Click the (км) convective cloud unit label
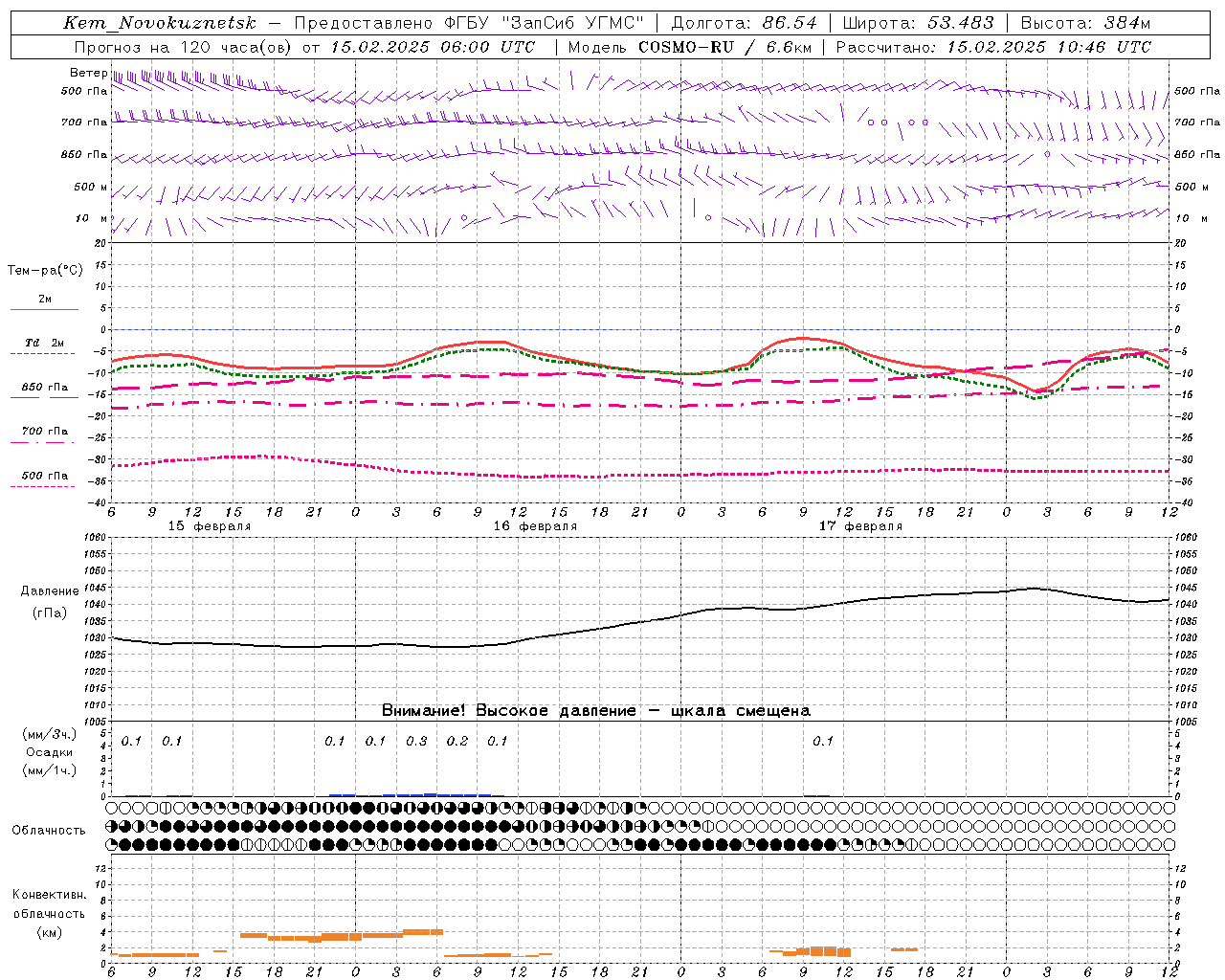 click(50, 933)
